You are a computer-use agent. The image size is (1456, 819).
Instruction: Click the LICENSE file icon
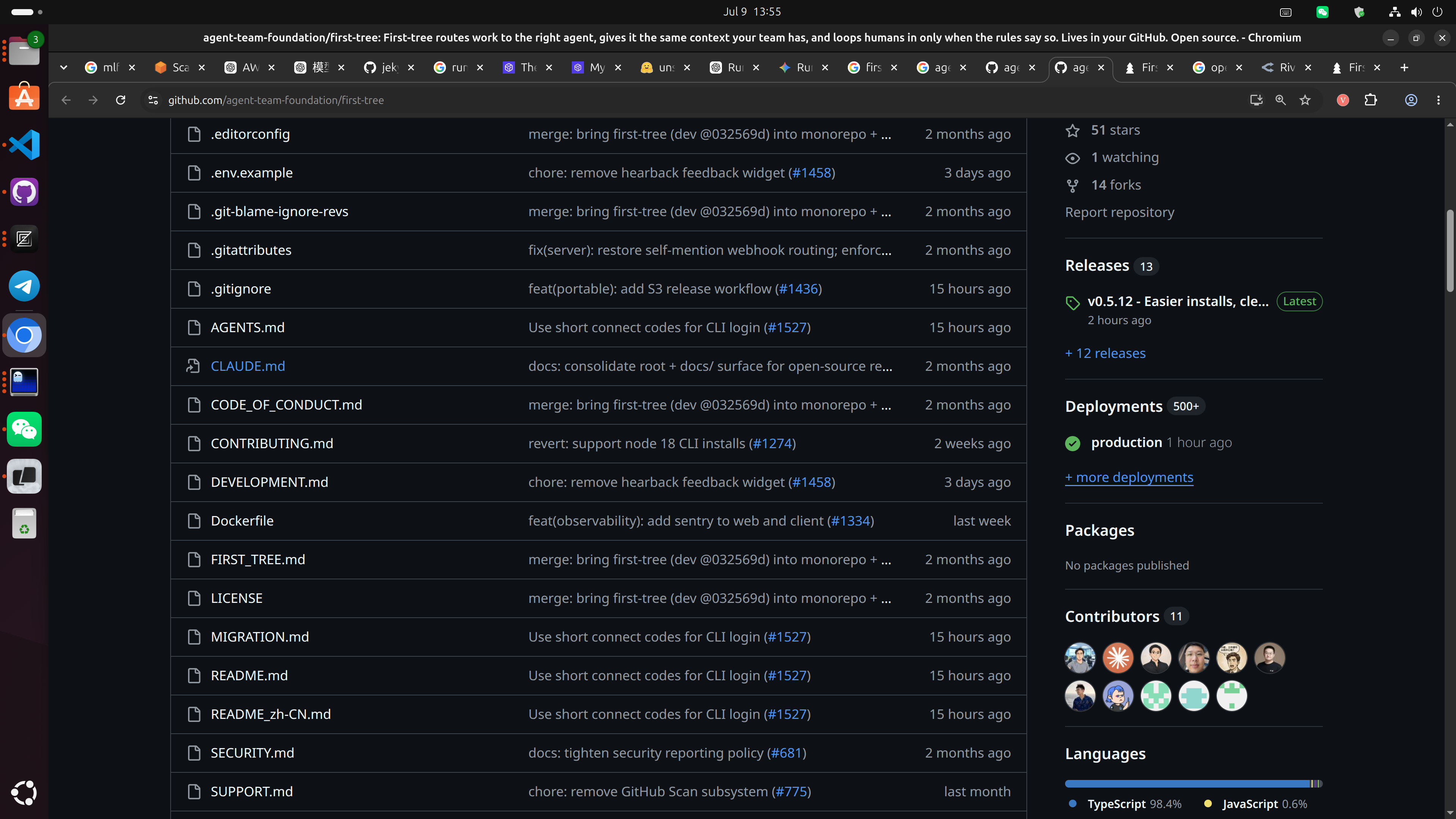pos(194,599)
